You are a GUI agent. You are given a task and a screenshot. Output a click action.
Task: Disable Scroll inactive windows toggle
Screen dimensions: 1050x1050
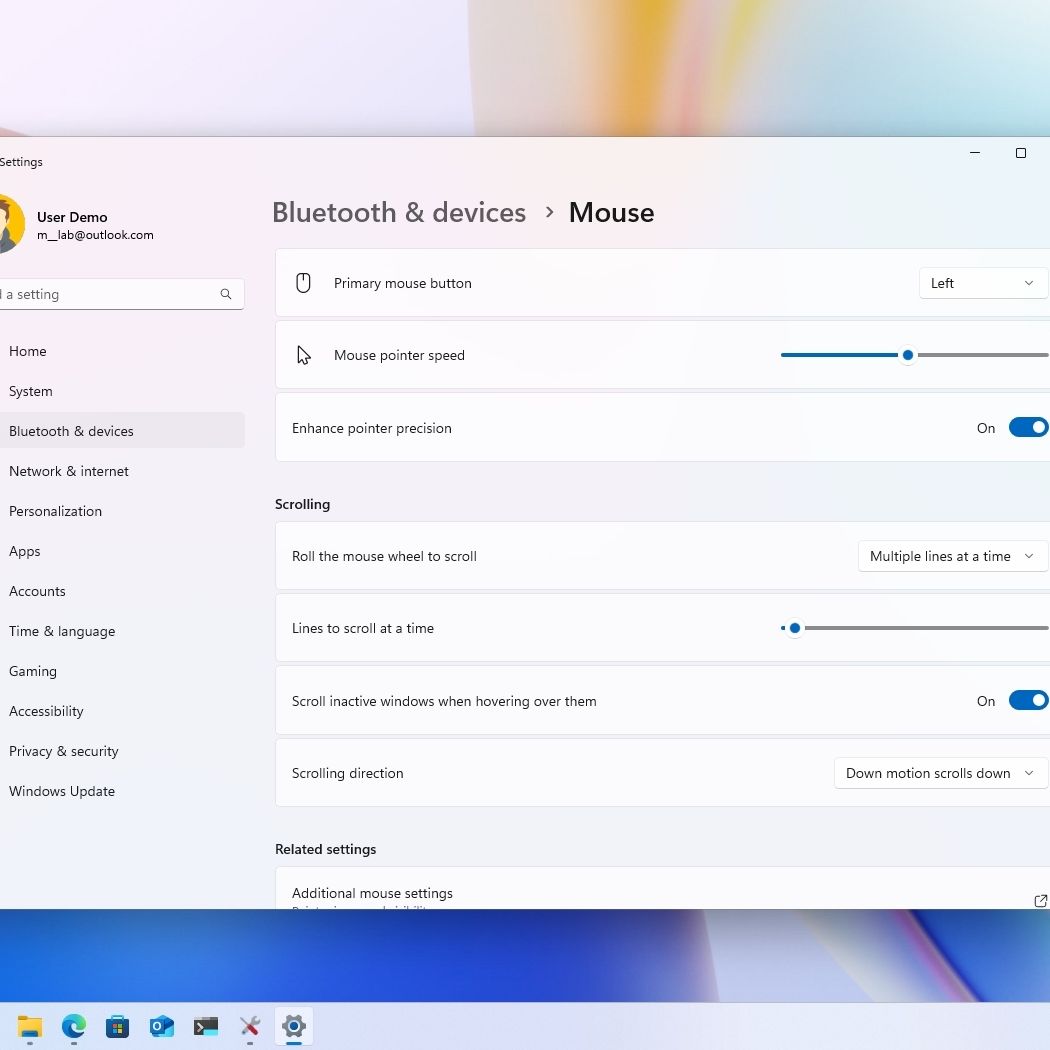(1027, 701)
